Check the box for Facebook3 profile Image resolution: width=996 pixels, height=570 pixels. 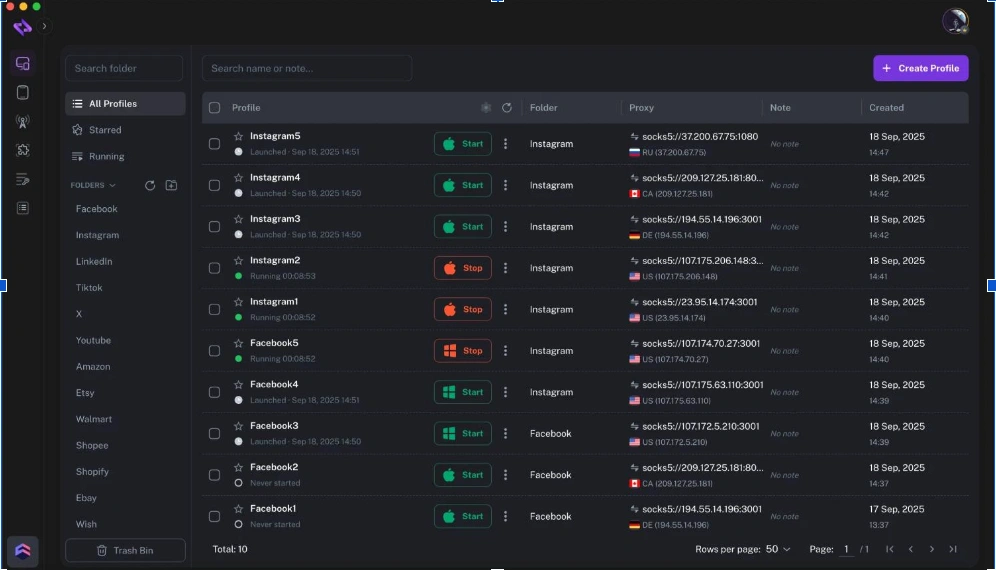tap(215, 433)
